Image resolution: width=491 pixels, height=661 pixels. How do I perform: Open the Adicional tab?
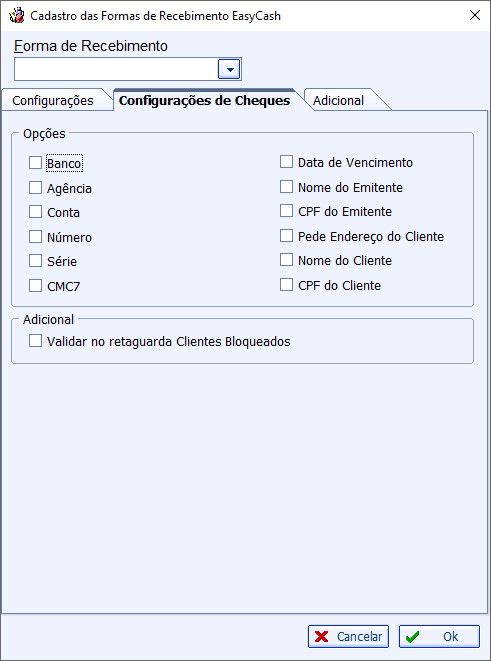tap(338, 100)
